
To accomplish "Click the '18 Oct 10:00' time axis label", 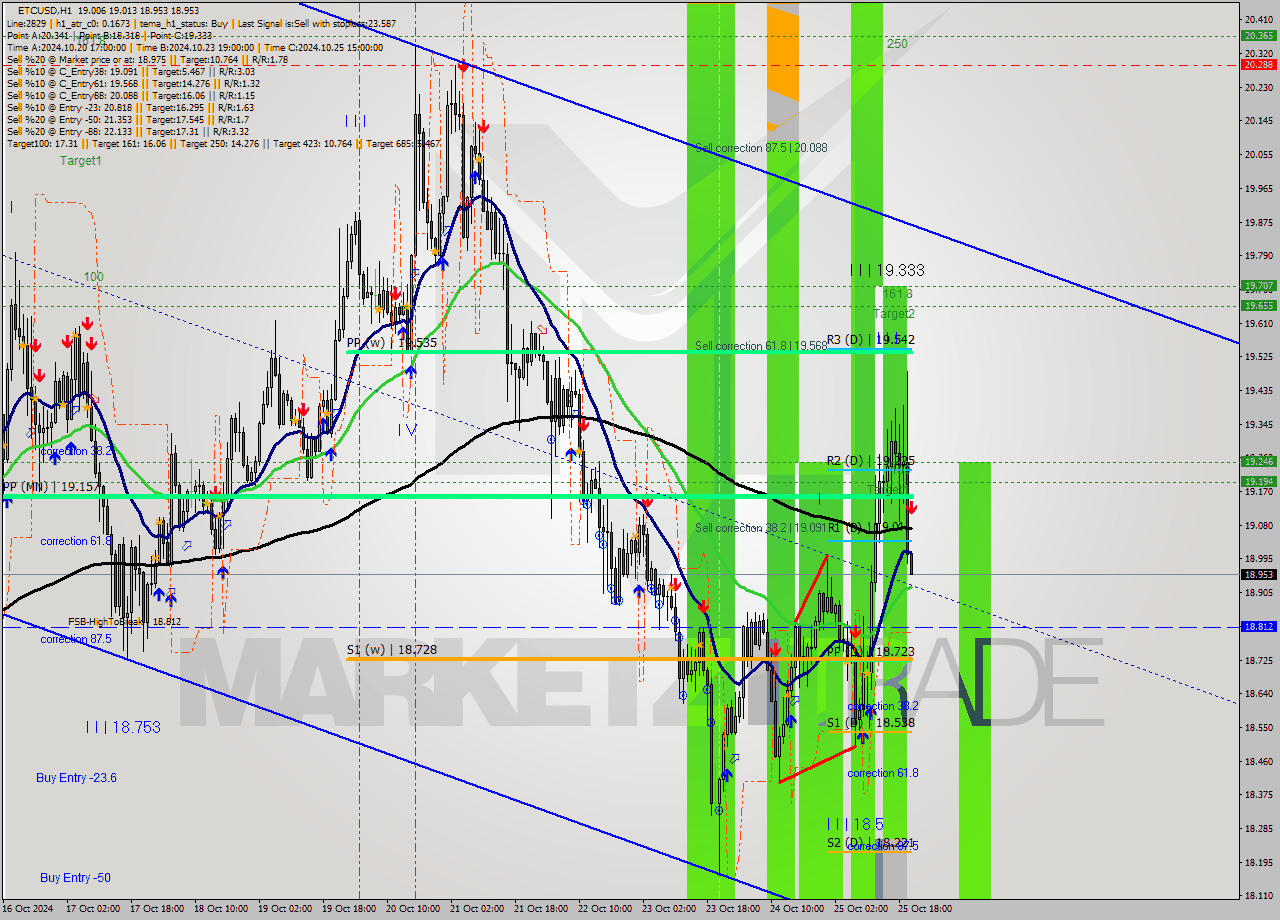I will (221, 909).
